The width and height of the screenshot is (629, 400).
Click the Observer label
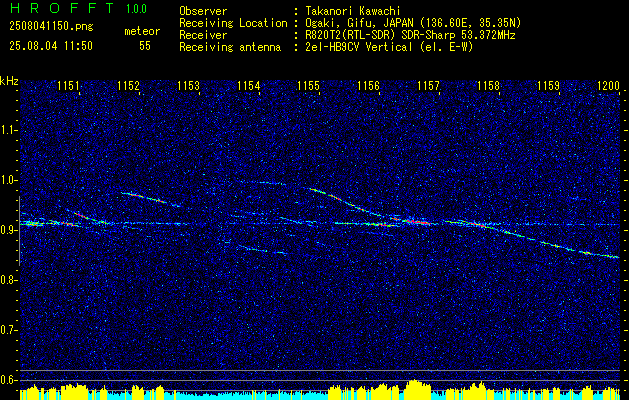[x=203, y=11]
